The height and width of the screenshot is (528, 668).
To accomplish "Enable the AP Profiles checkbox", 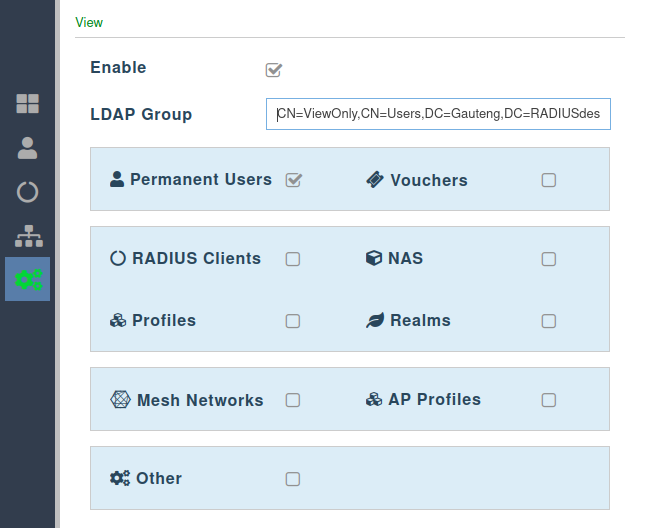I will [x=549, y=400].
